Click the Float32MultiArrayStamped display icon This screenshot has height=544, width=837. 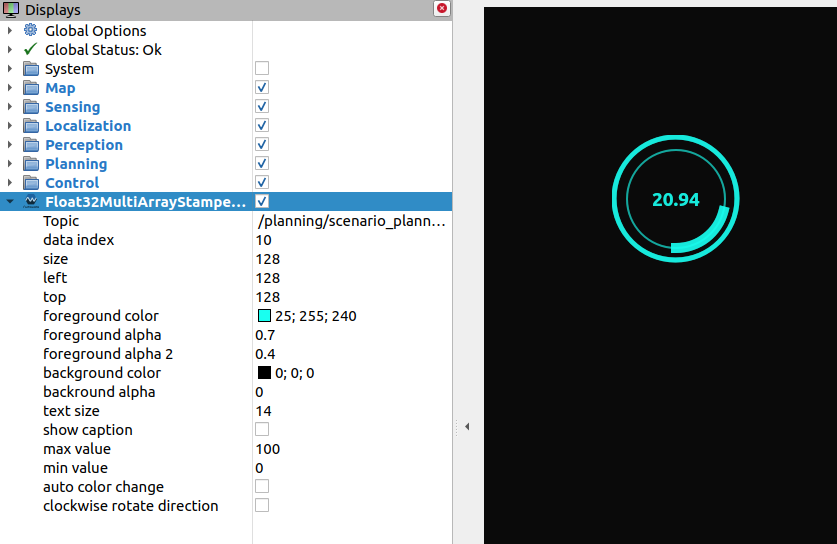pos(31,202)
